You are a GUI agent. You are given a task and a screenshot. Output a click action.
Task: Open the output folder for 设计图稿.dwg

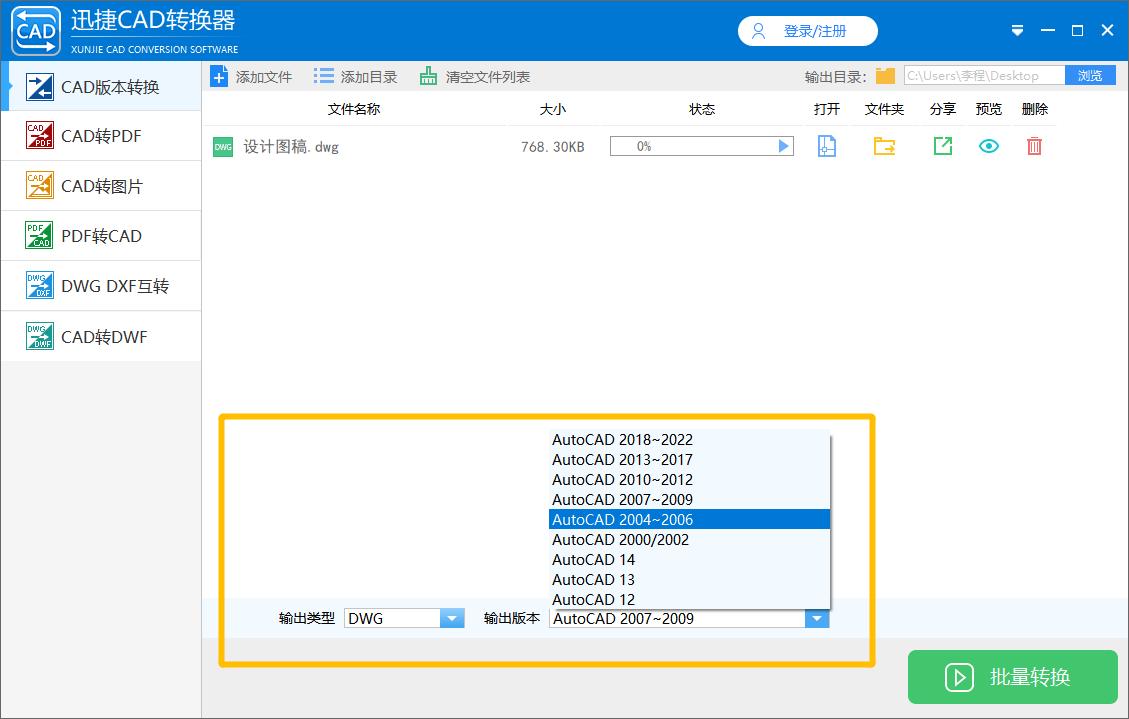tap(883, 146)
